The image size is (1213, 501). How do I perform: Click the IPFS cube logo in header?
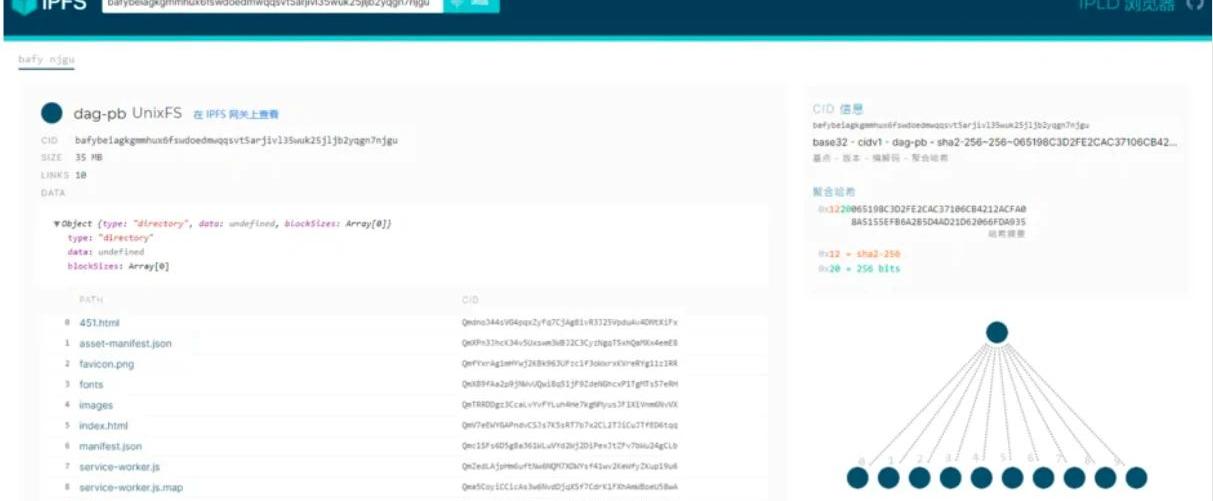(23, 8)
